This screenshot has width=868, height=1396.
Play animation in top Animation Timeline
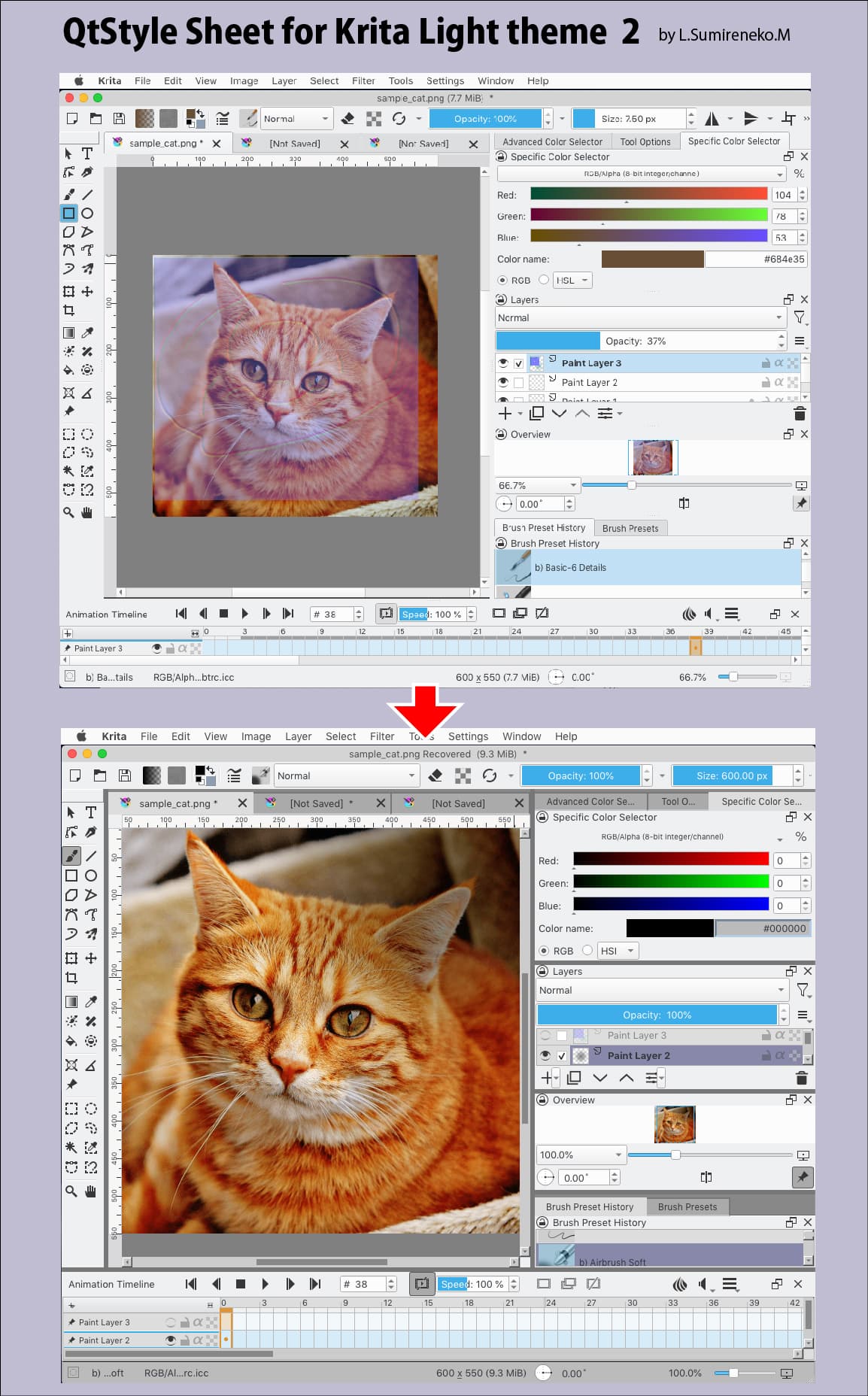coord(244,614)
